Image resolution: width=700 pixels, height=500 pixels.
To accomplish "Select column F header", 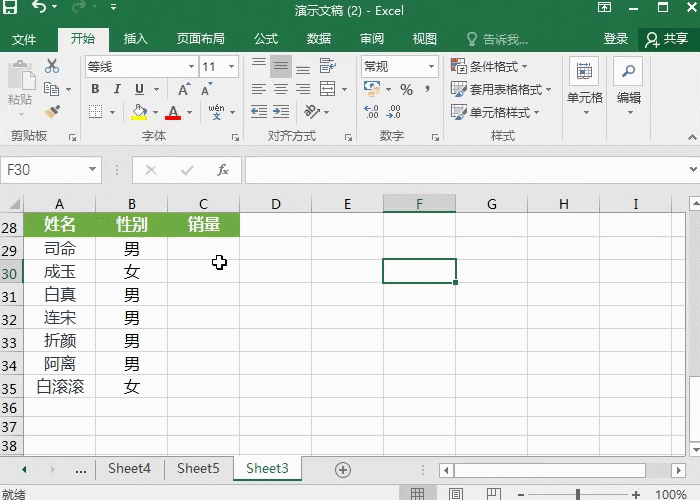I will click(419, 204).
